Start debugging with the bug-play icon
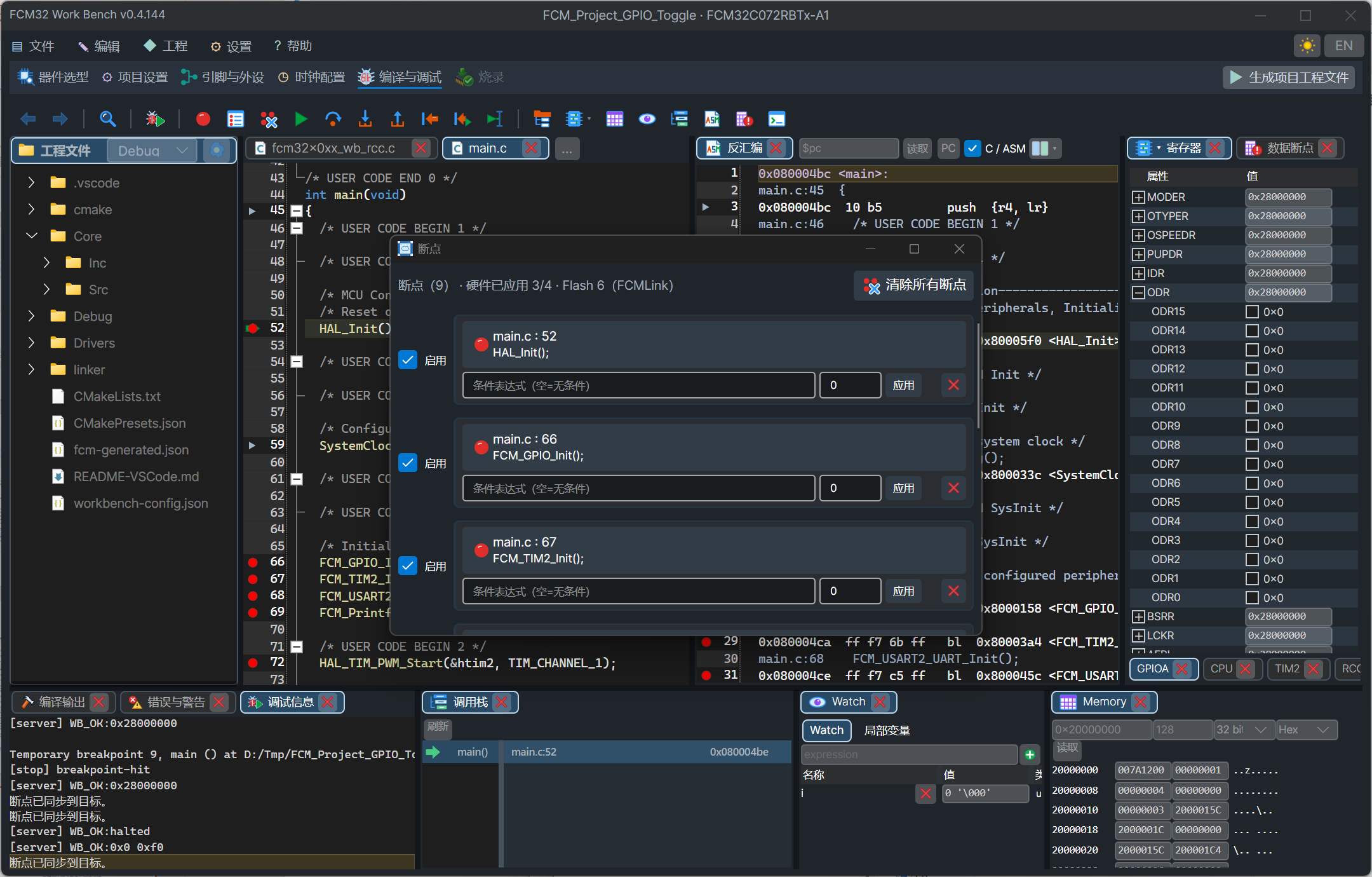This screenshot has height=877, width=1372. pos(154,119)
